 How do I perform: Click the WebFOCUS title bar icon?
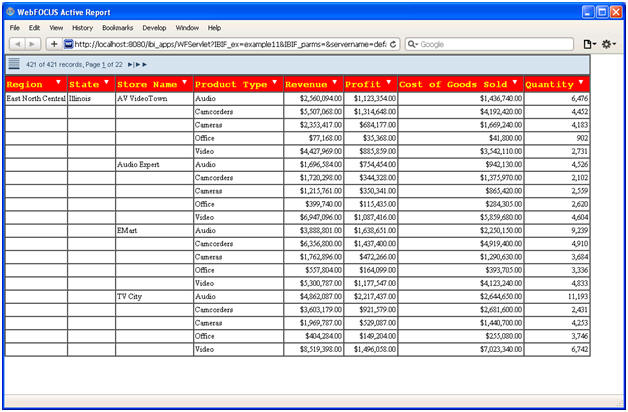point(10,12)
